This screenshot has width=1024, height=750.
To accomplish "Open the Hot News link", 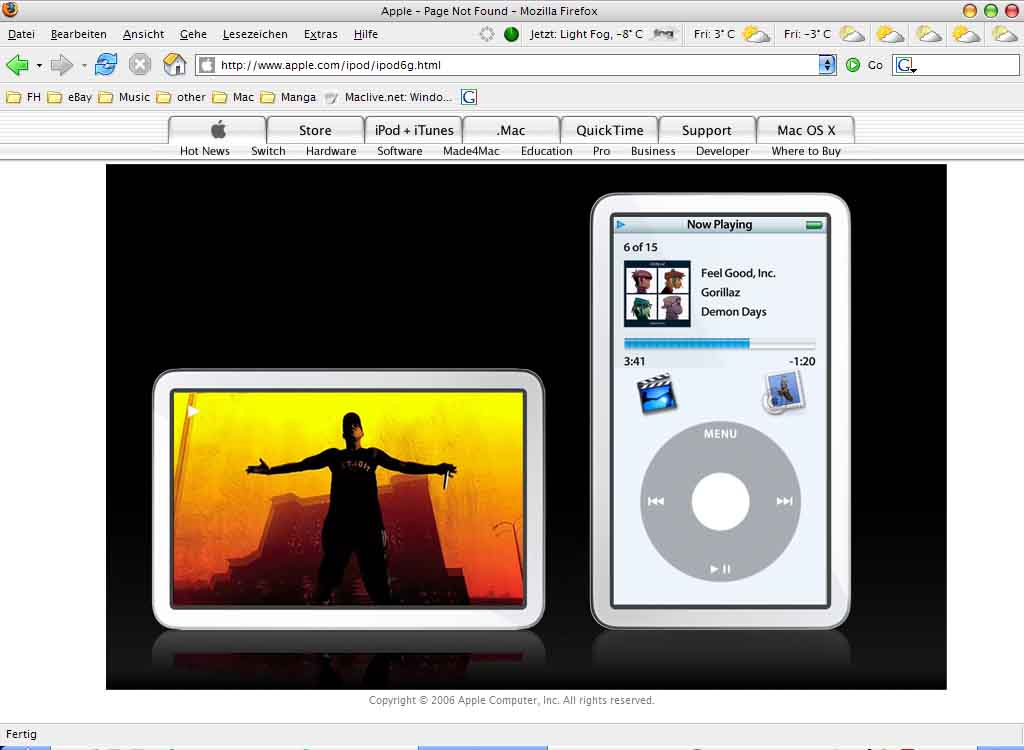I will [205, 151].
